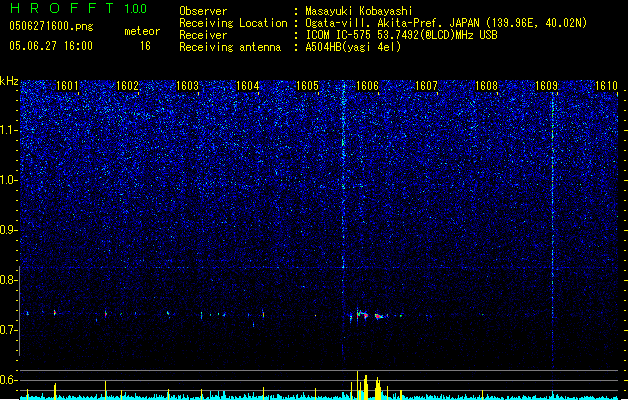
Task: Click the ICOM IC-575 receiver text
Action: click(401, 35)
